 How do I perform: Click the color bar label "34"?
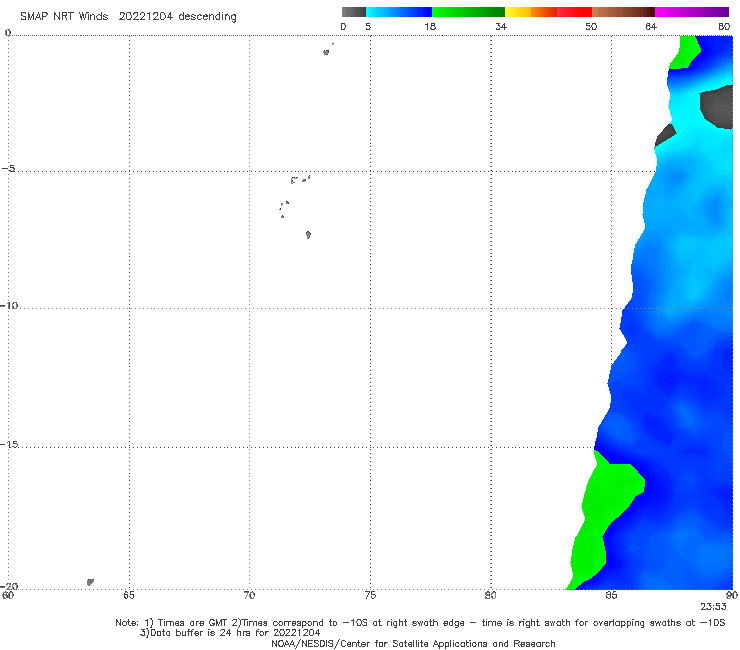501,26
